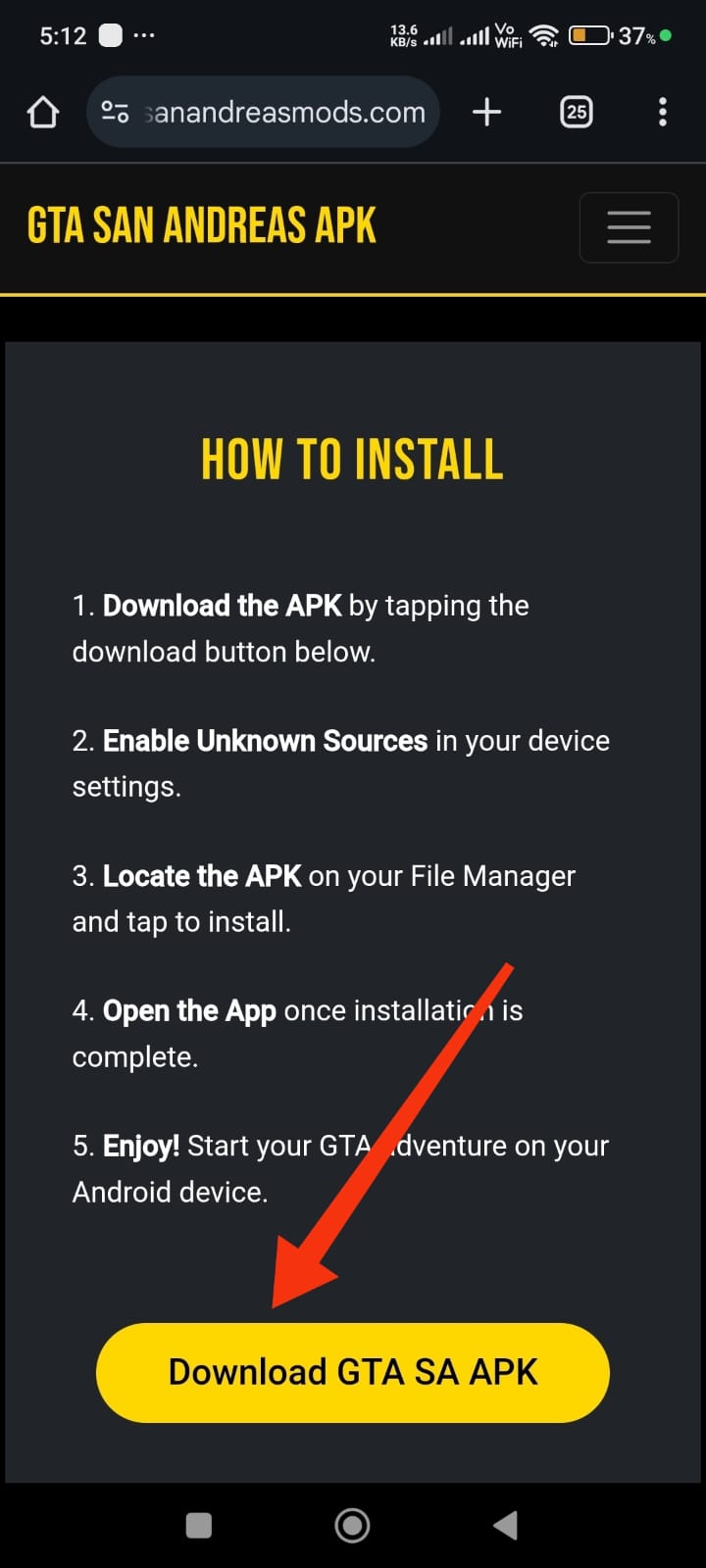Tap the status bar clock showing 5:12
Screen dimensions: 706x1568
tap(63, 36)
